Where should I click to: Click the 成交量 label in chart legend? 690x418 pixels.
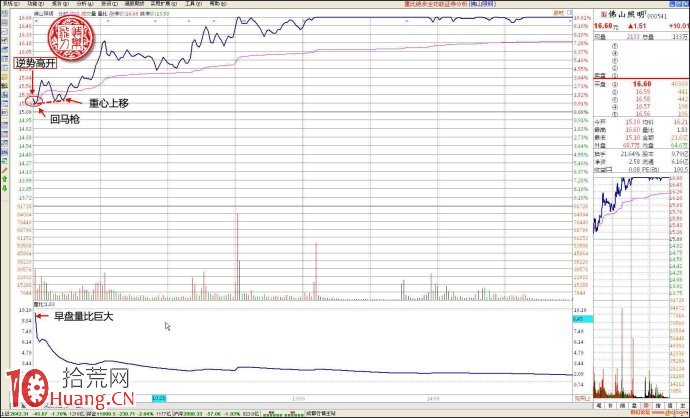87,14
